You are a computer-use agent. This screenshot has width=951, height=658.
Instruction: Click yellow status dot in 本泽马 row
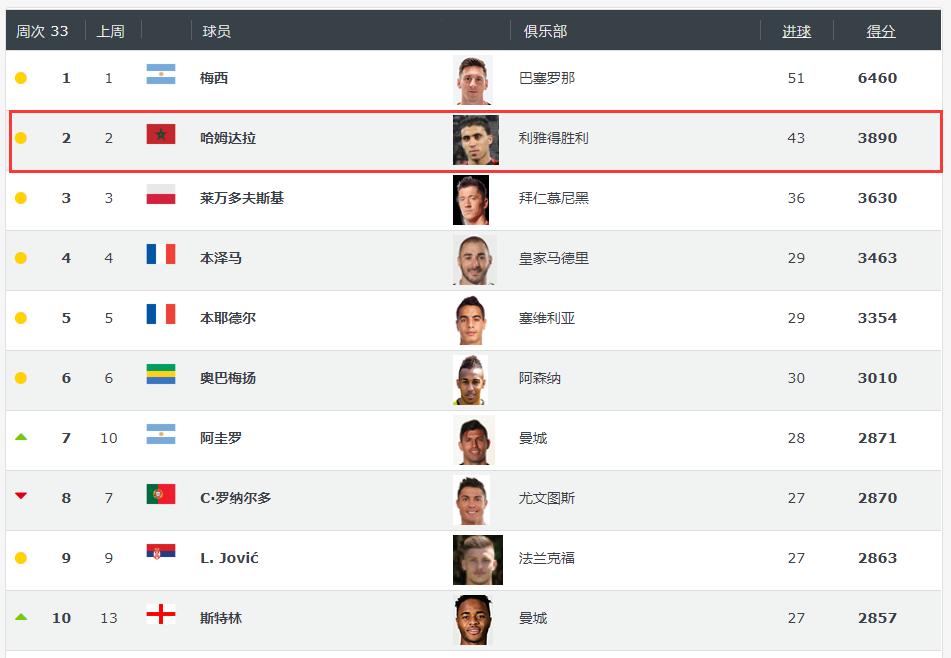point(21,258)
